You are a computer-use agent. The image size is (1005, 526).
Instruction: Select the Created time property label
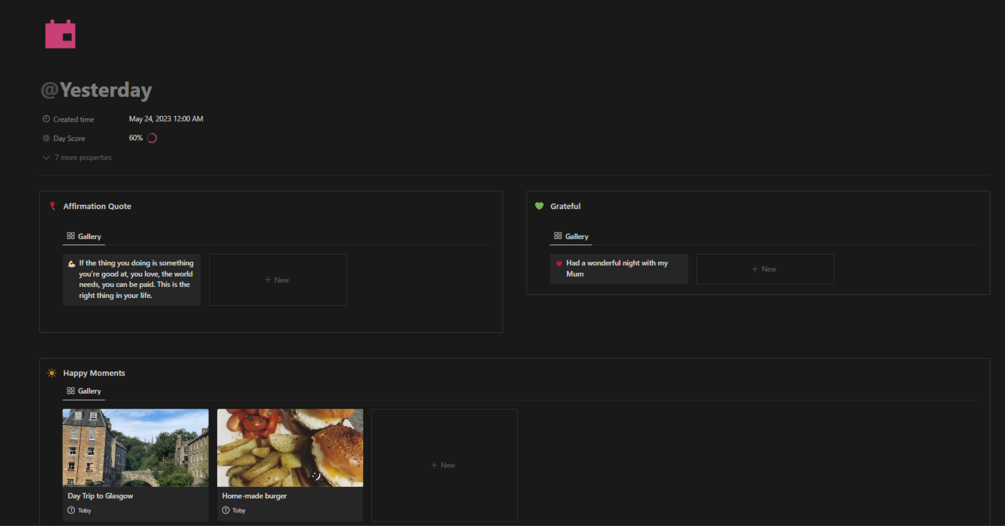pyautogui.click(x=74, y=119)
